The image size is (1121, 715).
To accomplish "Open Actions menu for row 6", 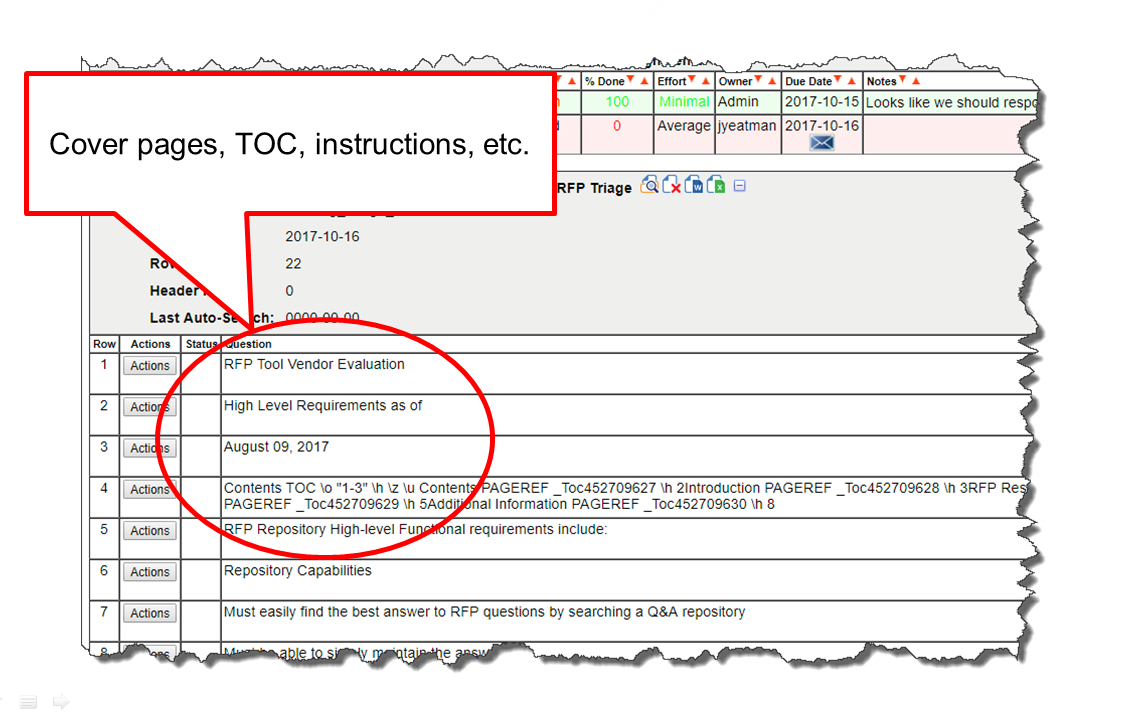I will click(x=149, y=572).
